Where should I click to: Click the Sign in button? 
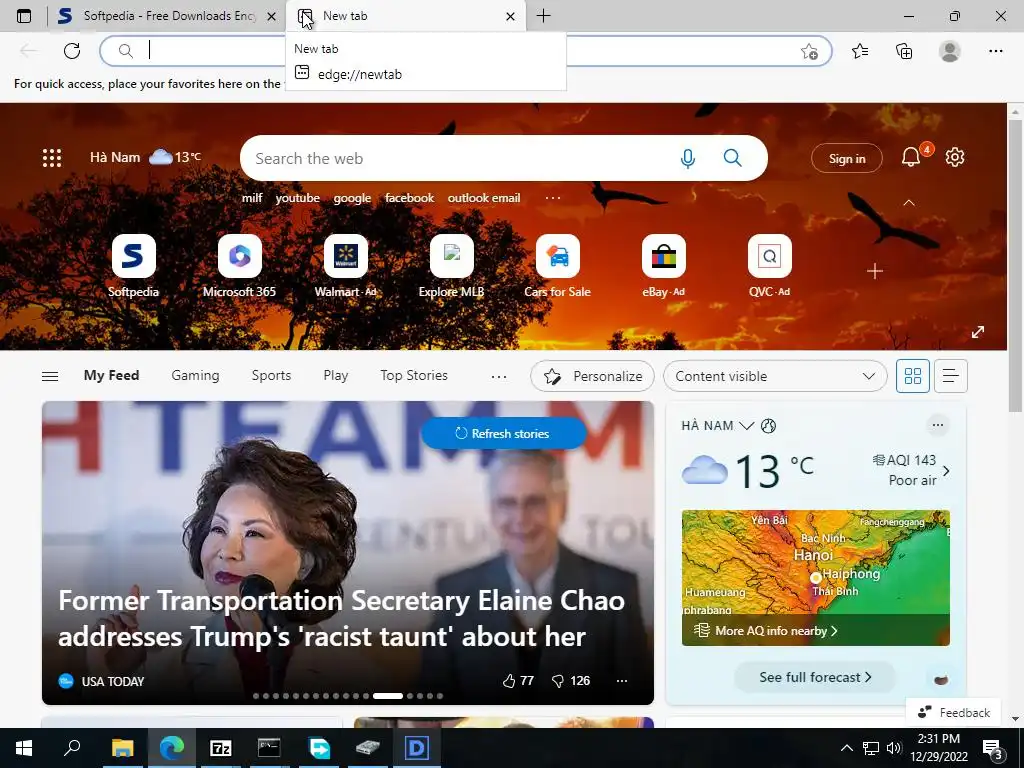coord(847,158)
